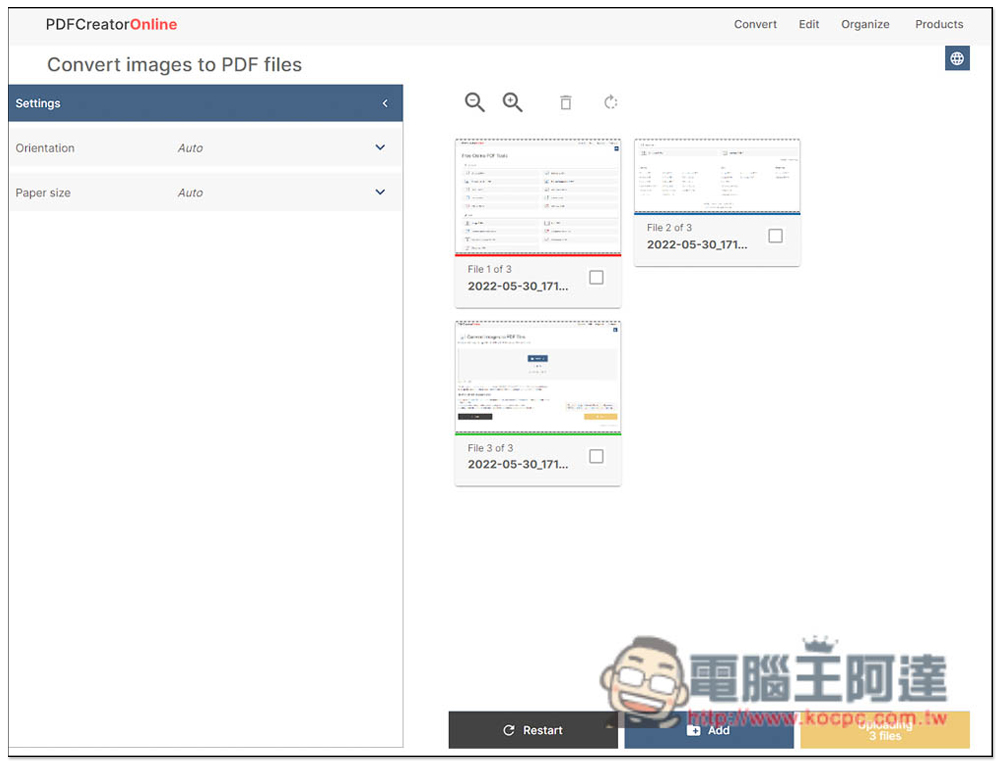Open the Orientation dropdown
This screenshot has width=1000, height=765.
(379, 146)
